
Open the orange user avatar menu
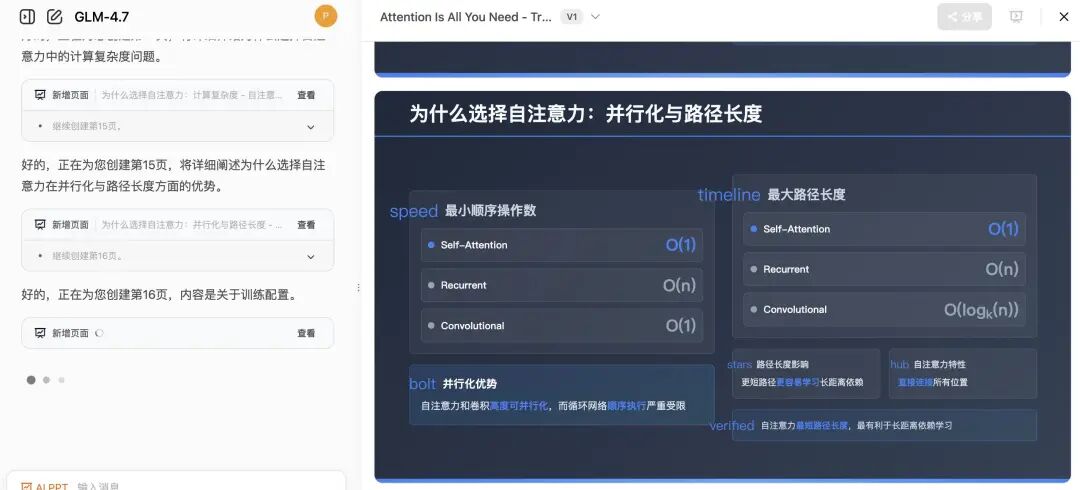[x=326, y=16]
